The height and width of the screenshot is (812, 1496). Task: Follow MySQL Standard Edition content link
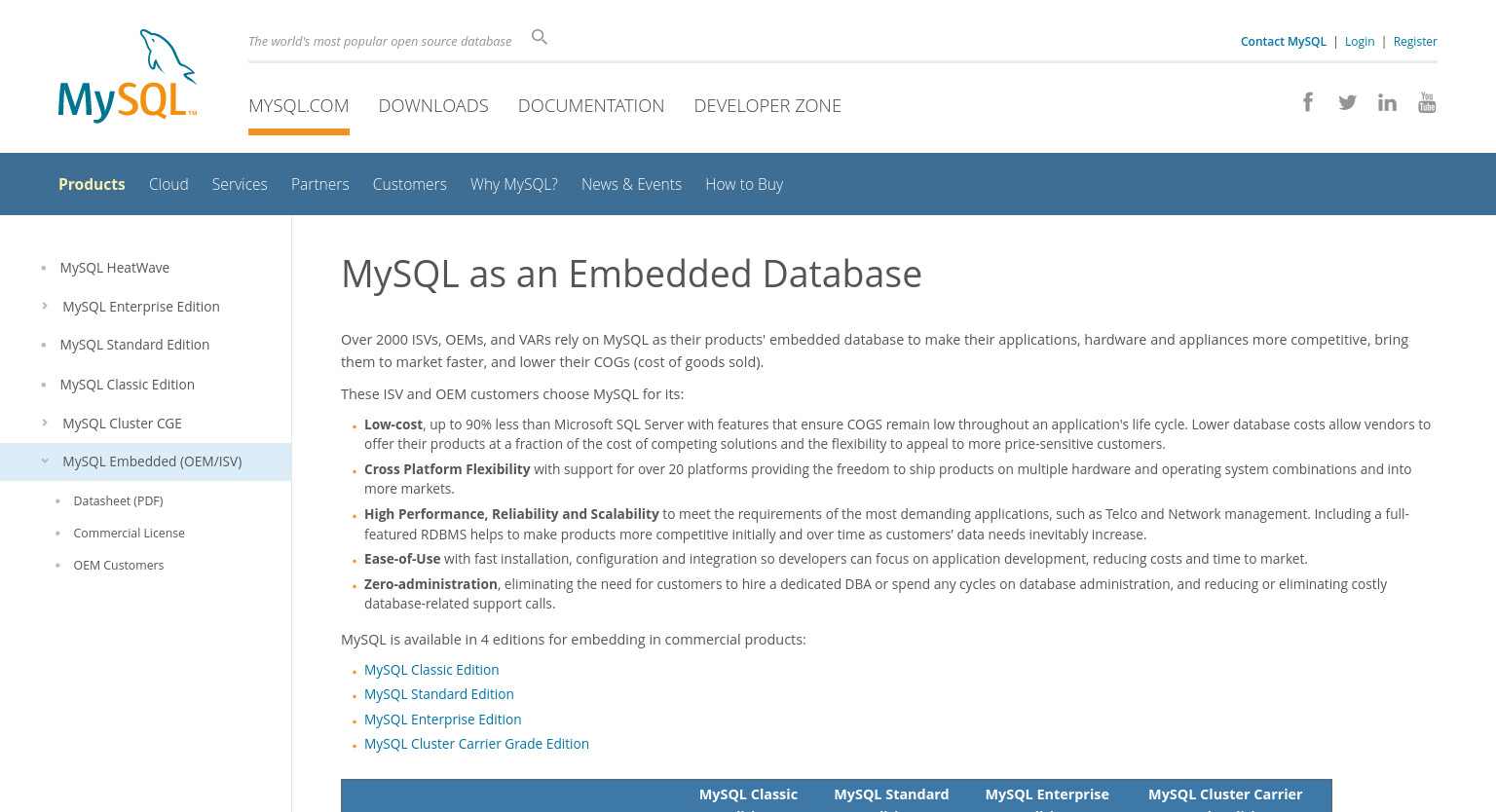[x=439, y=694]
